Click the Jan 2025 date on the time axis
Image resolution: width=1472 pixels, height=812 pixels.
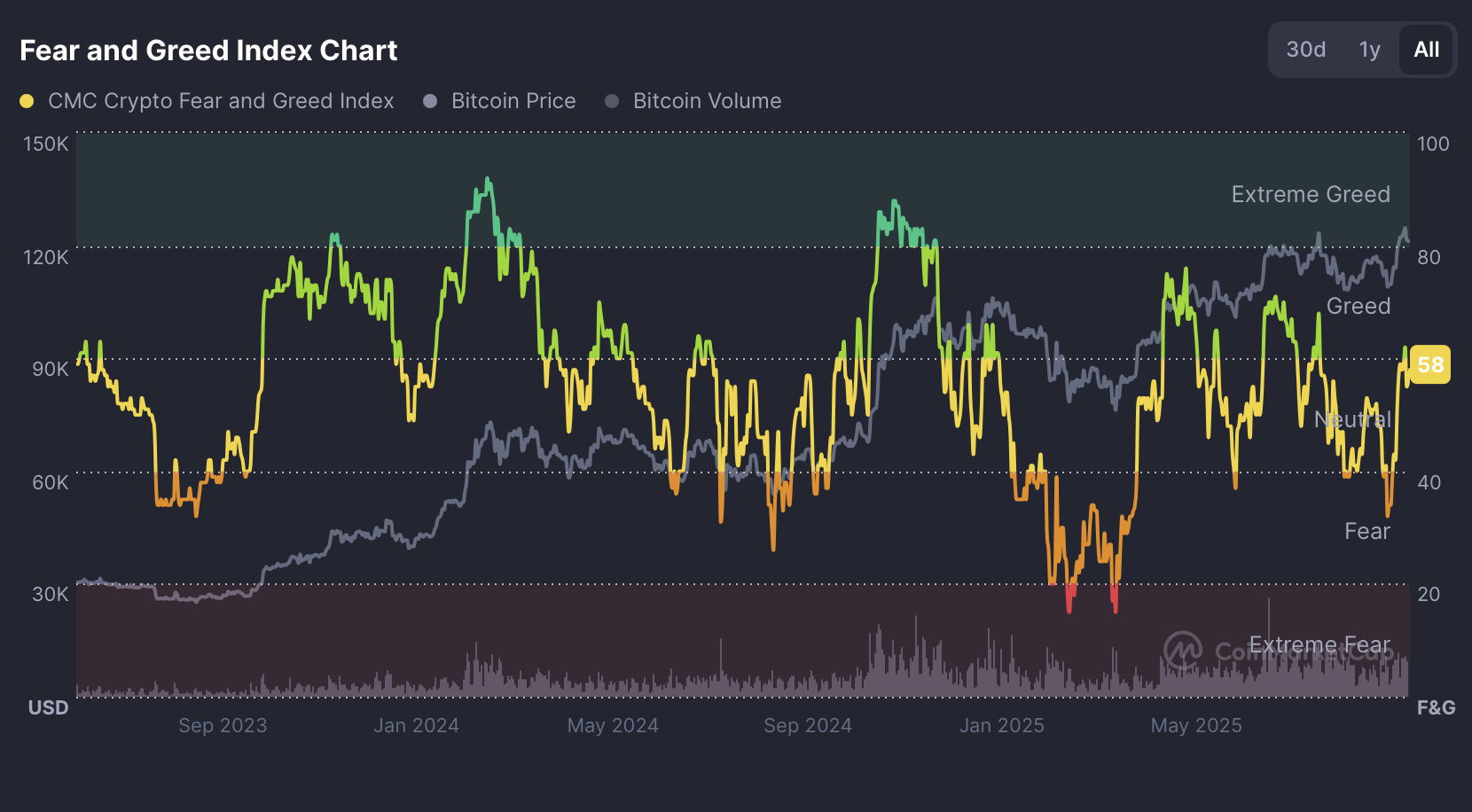[1001, 725]
